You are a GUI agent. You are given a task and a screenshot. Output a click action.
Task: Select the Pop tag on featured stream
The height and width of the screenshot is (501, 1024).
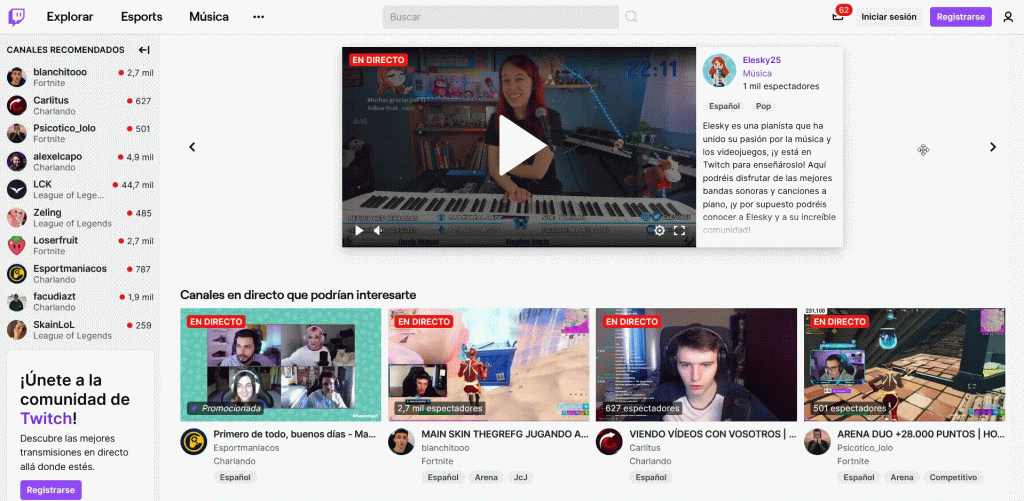click(x=763, y=106)
